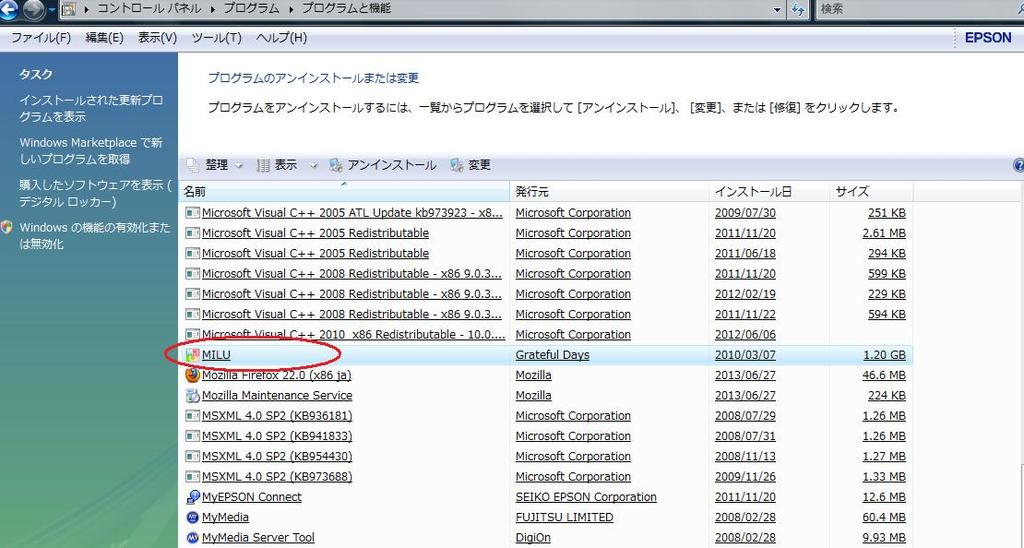Click the Mozilla Firefox 22.0 icon
This screenshot has width=1024, height=548.
pos(192,375)
